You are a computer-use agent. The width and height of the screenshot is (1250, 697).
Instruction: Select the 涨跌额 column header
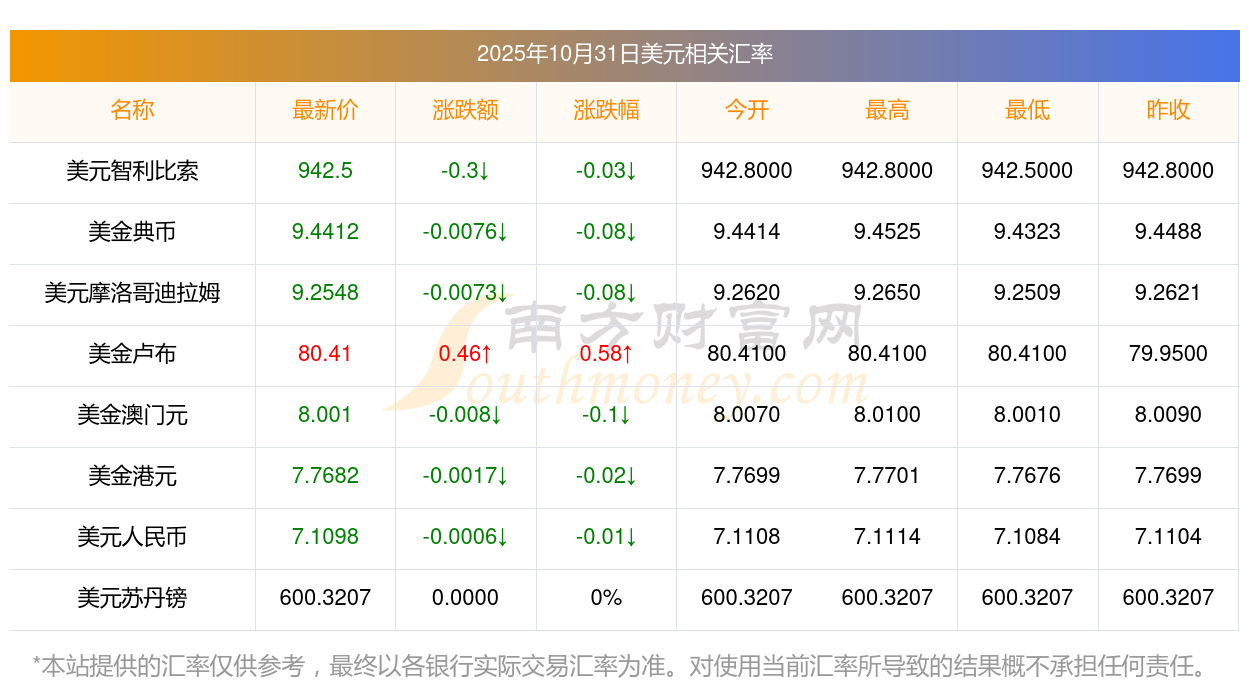point(466,110)
